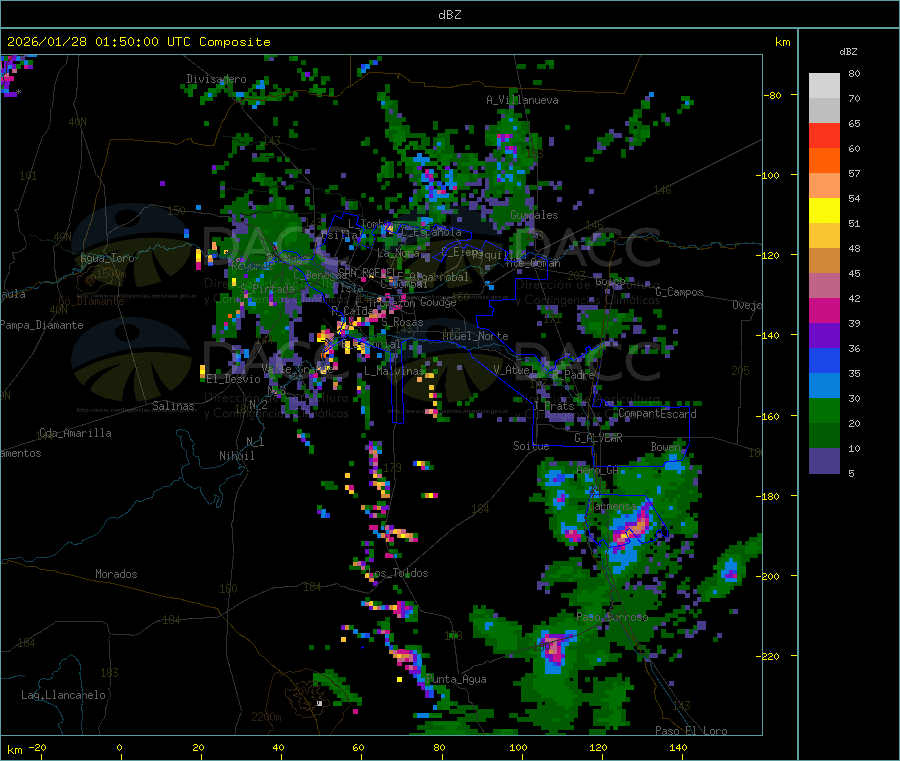Click the 0 tick on the horizontal km axis
This screenshot has height=761, width=900.
(119, 747)
